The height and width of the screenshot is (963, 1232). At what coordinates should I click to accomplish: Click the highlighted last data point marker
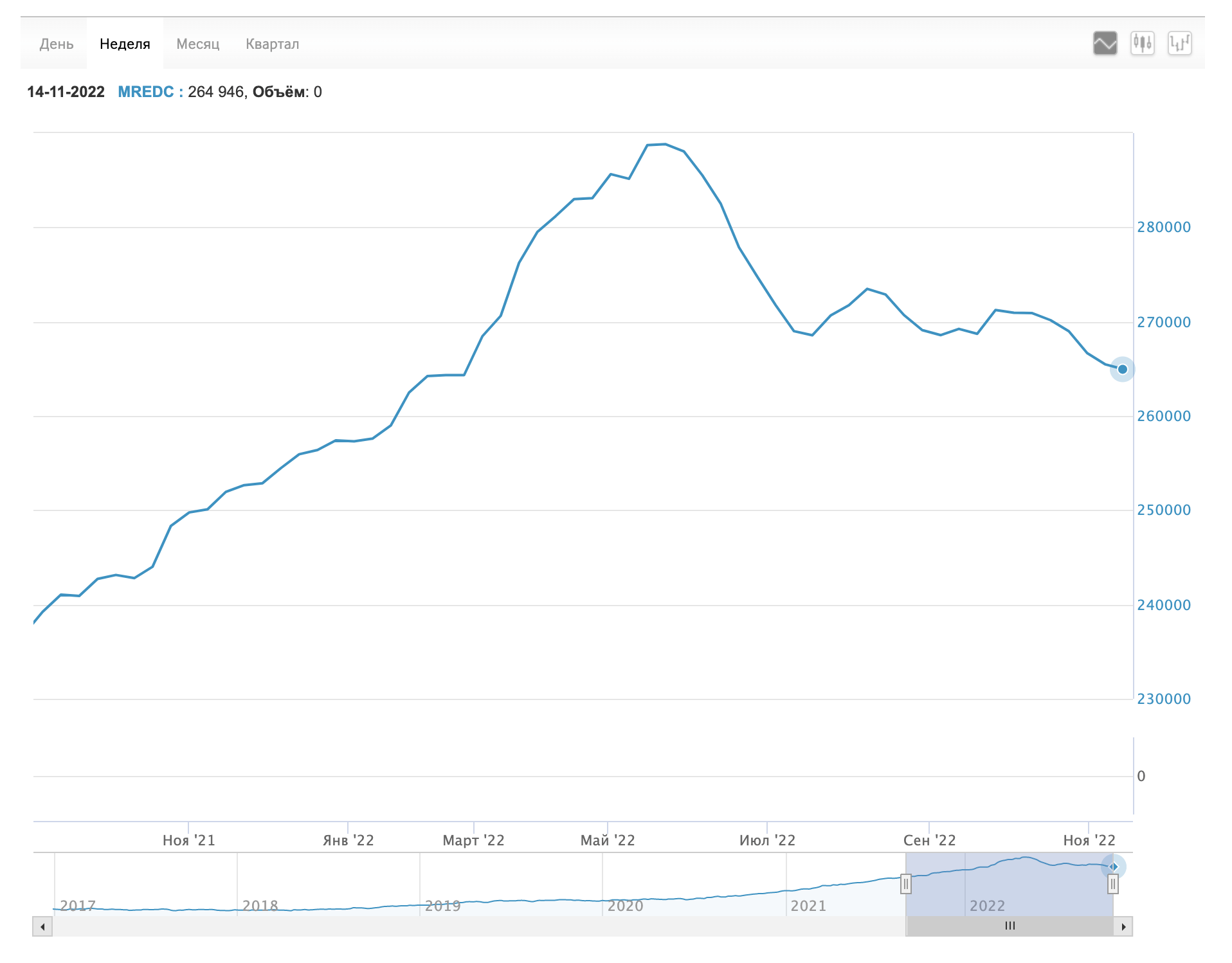tap(1122, 369)
